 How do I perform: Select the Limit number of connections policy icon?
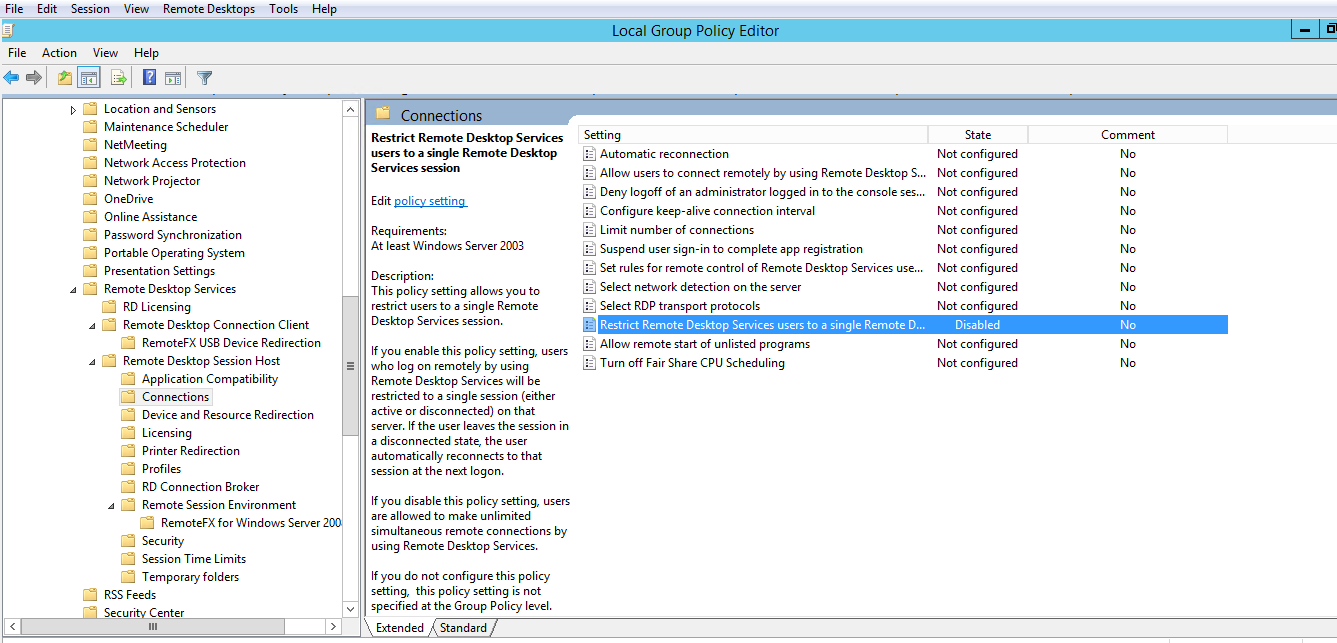590,230
